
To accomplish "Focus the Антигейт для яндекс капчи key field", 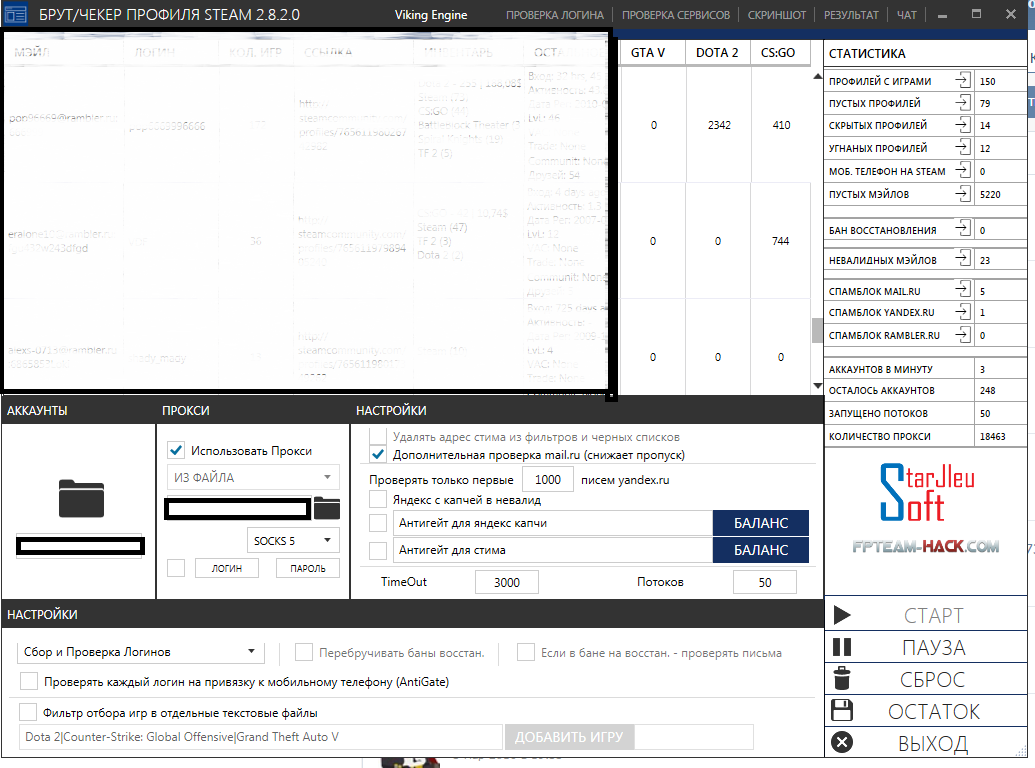I will (x=553, y=523).
